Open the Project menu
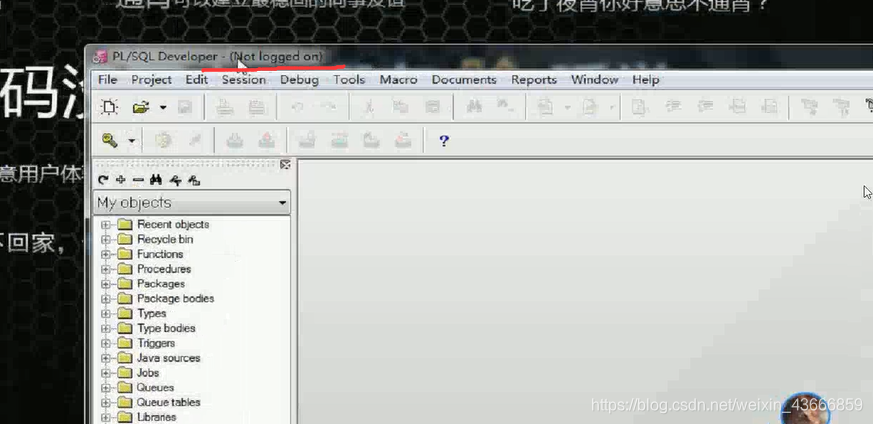Image resolution: width=873 pixels, height=424 pixels. pyautogui.click(x=151, y=80)
